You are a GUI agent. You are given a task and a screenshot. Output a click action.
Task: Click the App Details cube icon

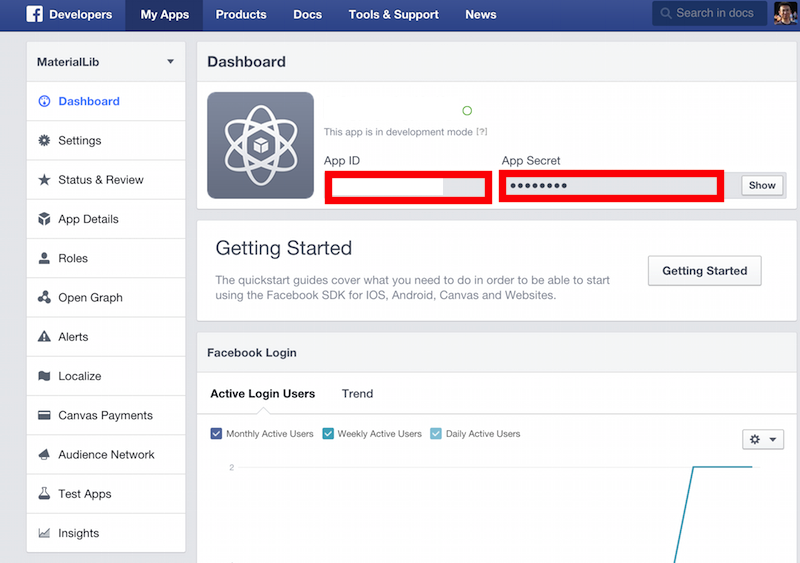[x=44, y=219]
